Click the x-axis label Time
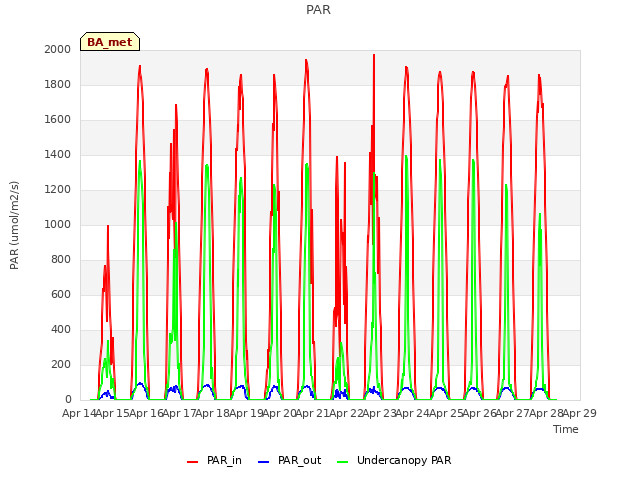Screen dimensions: 640x480 566,429
